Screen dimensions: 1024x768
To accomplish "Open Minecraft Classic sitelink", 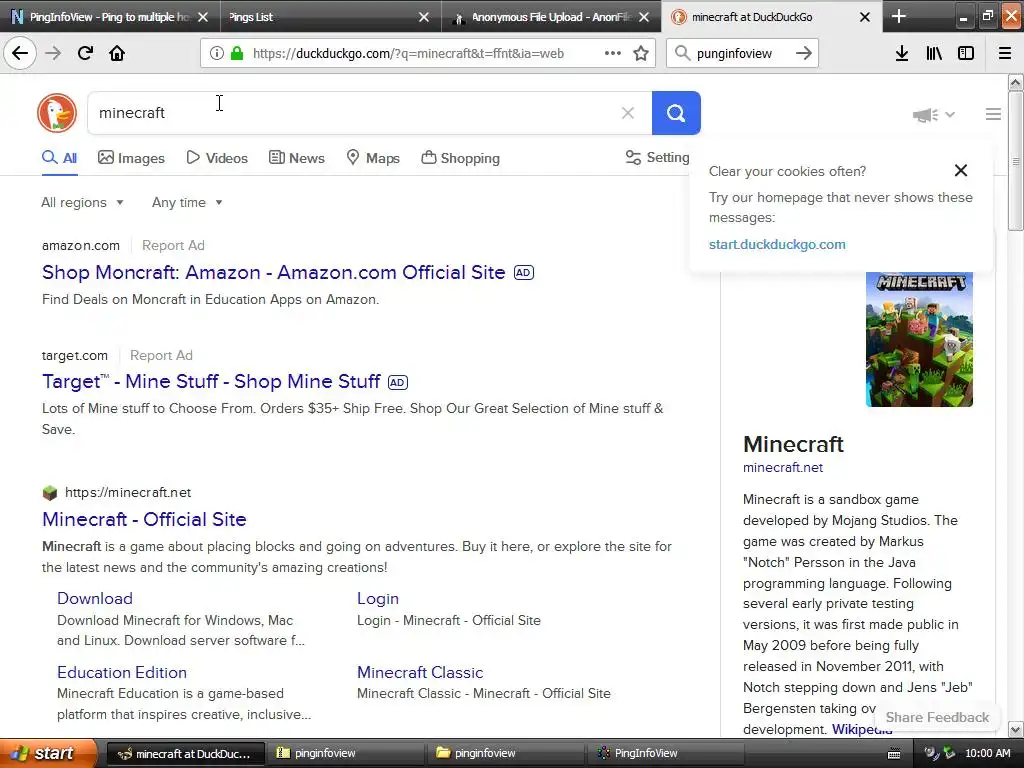I will click(420, 672).
